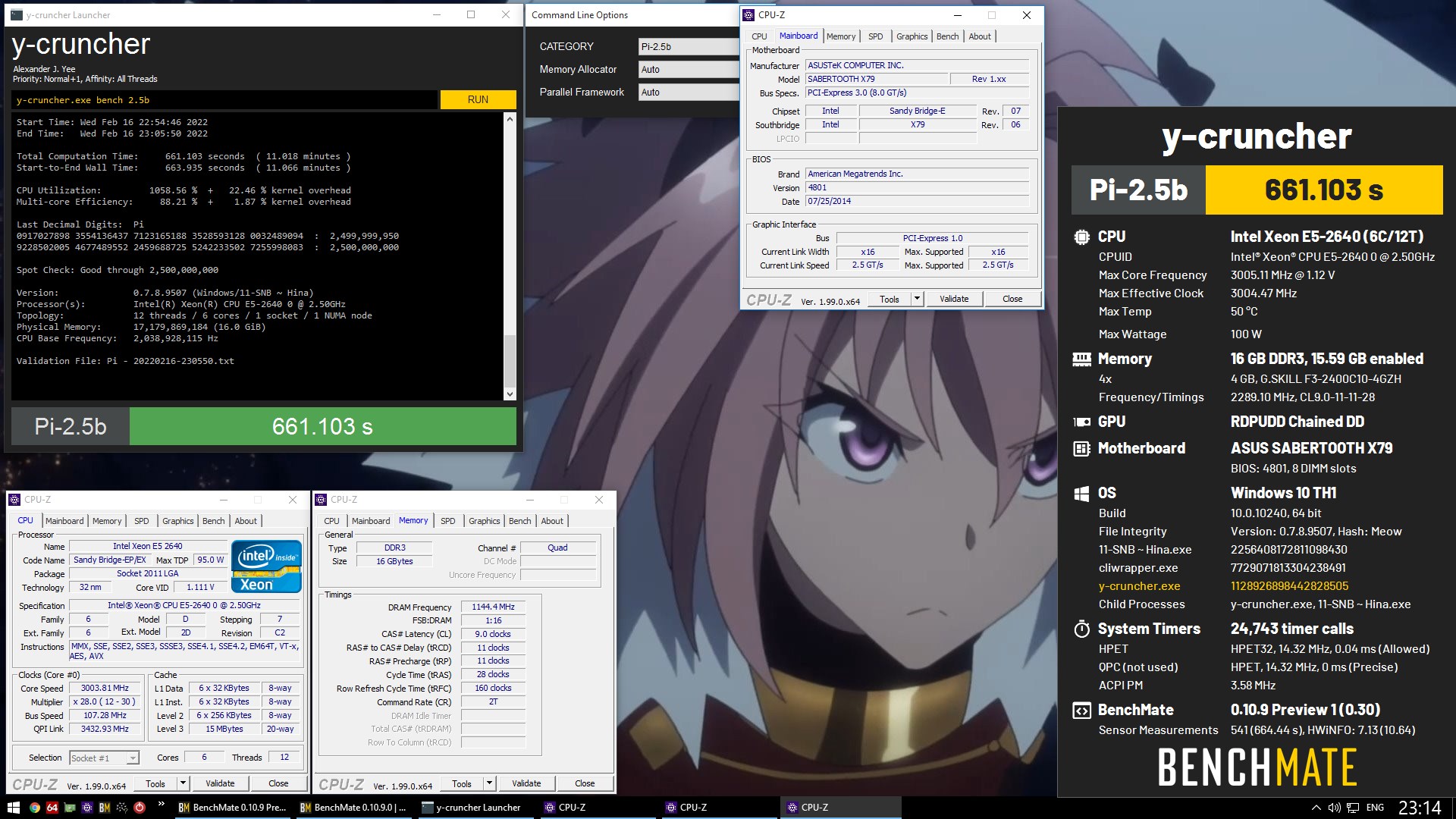Open the red 64 taskbar icon
Image resolution: width=1456 pixels, height=819 pixels.
click(52, 808)
